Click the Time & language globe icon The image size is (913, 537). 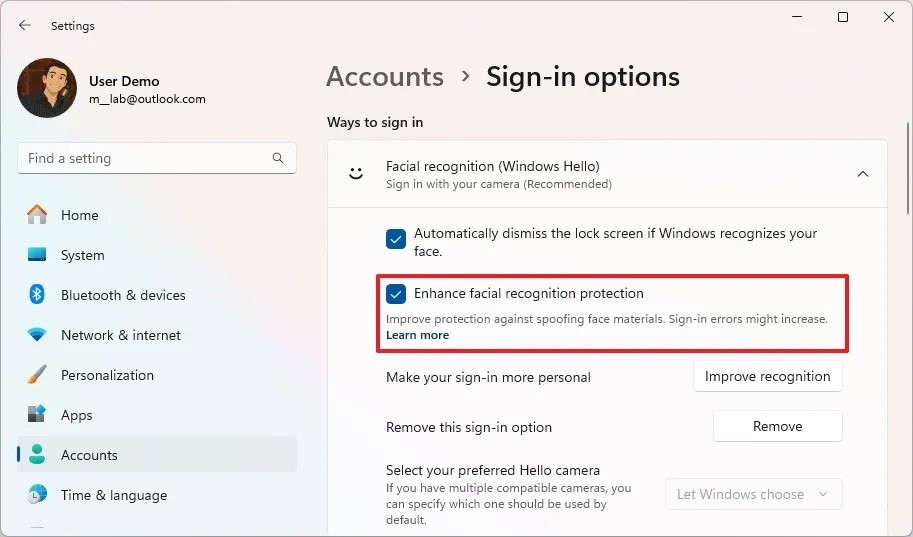37,494
